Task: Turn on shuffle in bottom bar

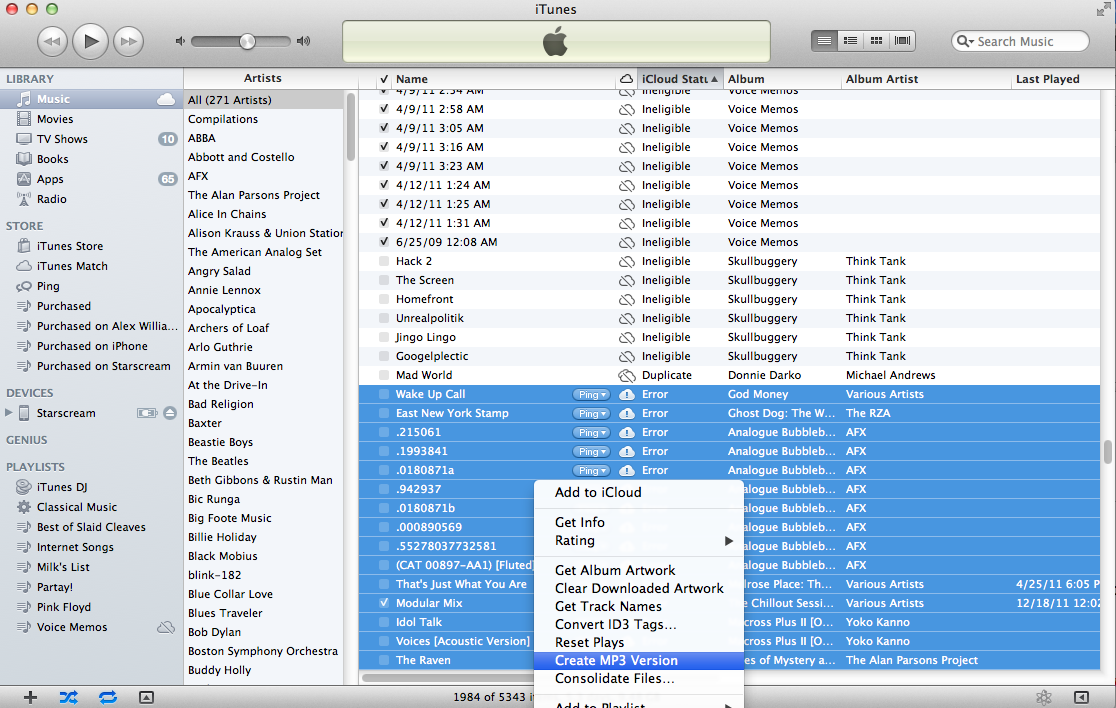Action: coord(68,697)
